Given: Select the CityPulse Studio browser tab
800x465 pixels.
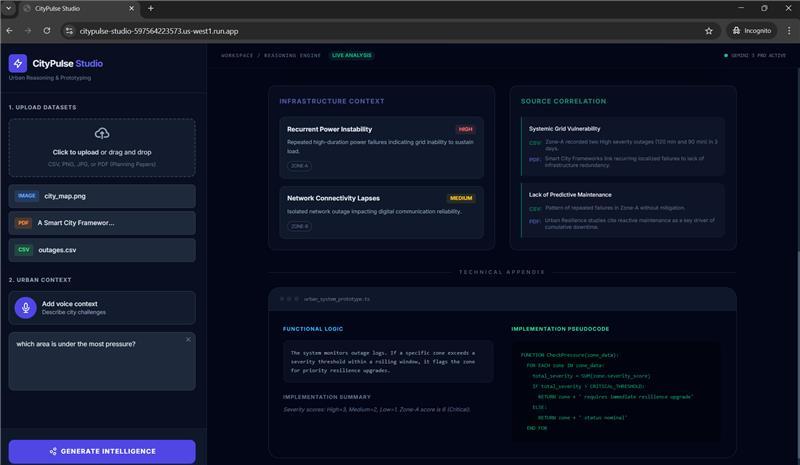Looking at the screenshot, I should [78, 9].
